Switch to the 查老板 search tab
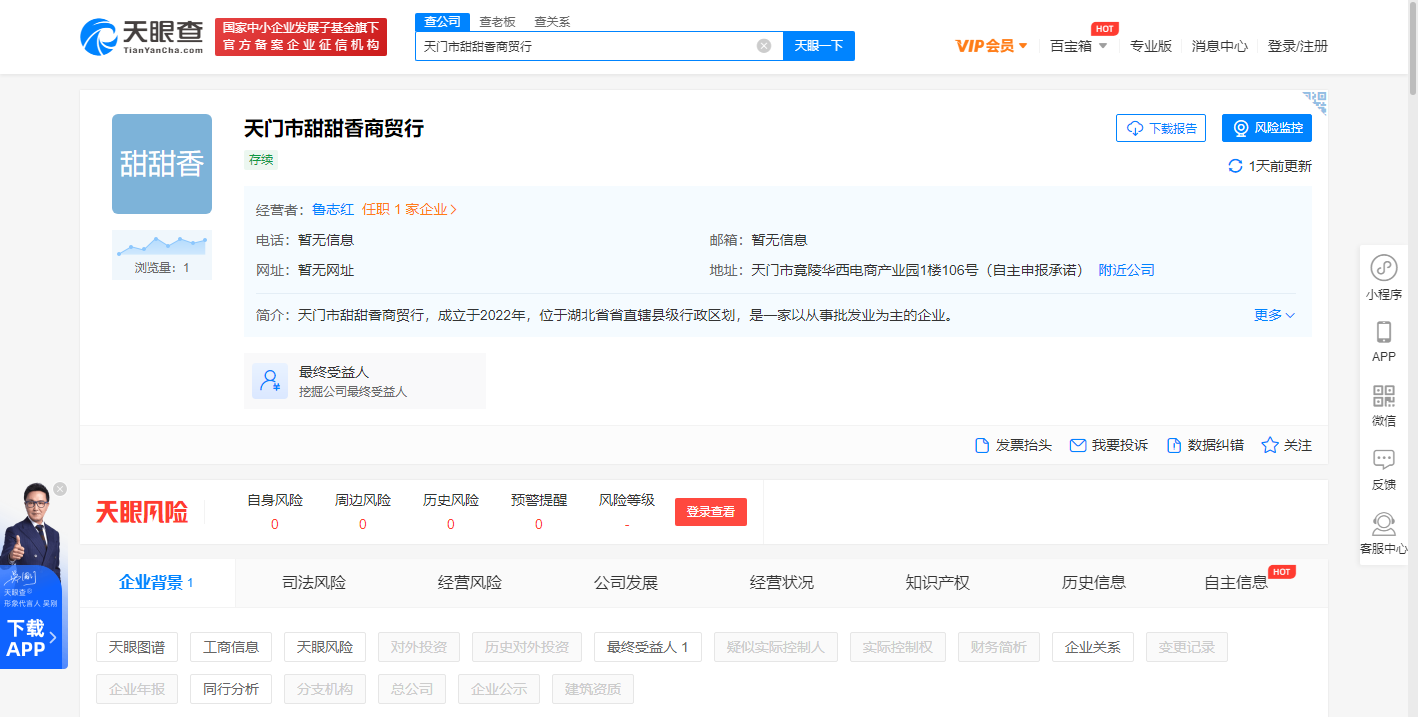Viewport: 1418px width, 717px height. click(x=497, y=22)
